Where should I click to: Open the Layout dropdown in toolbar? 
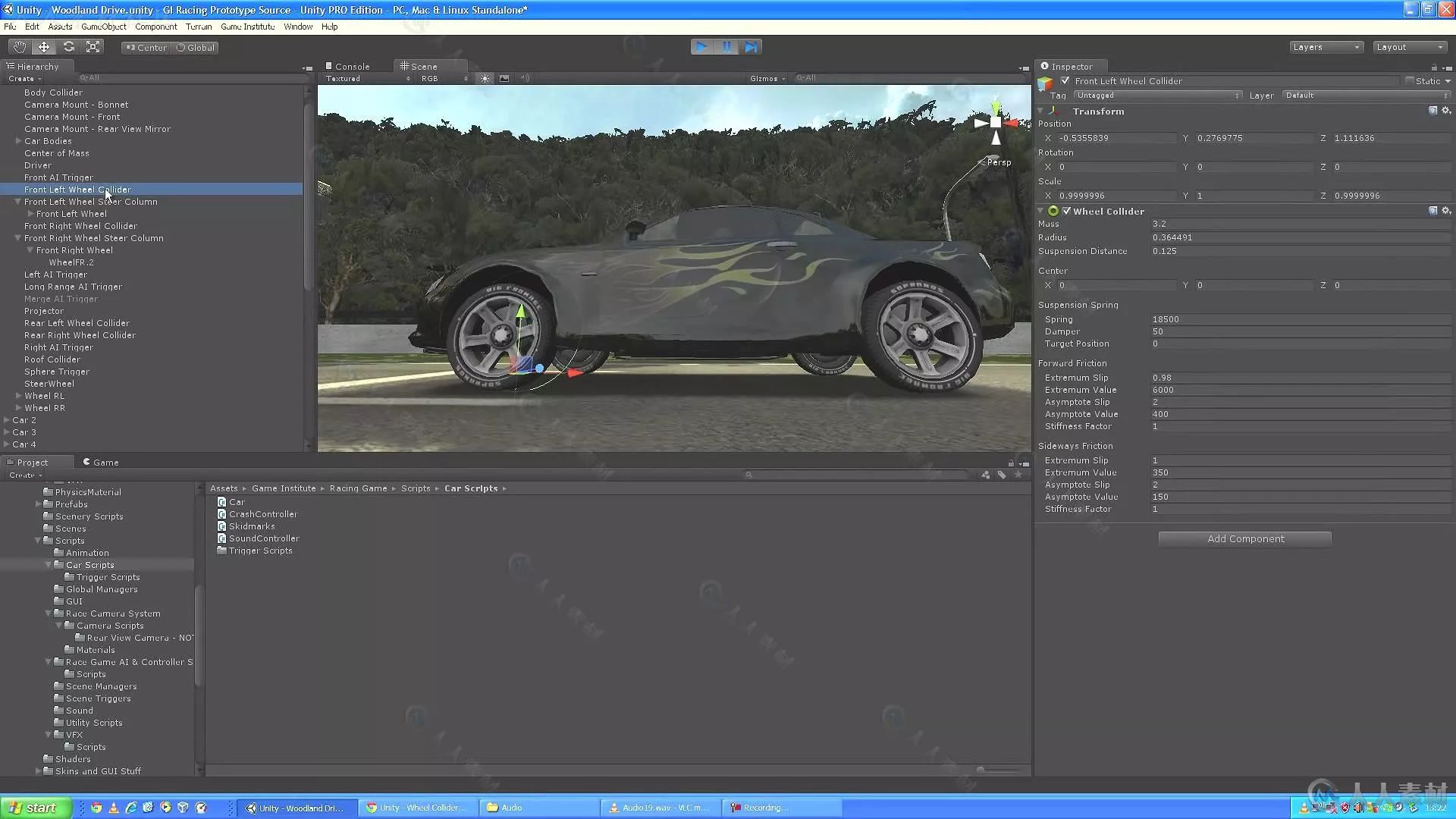coord(1410,47)
